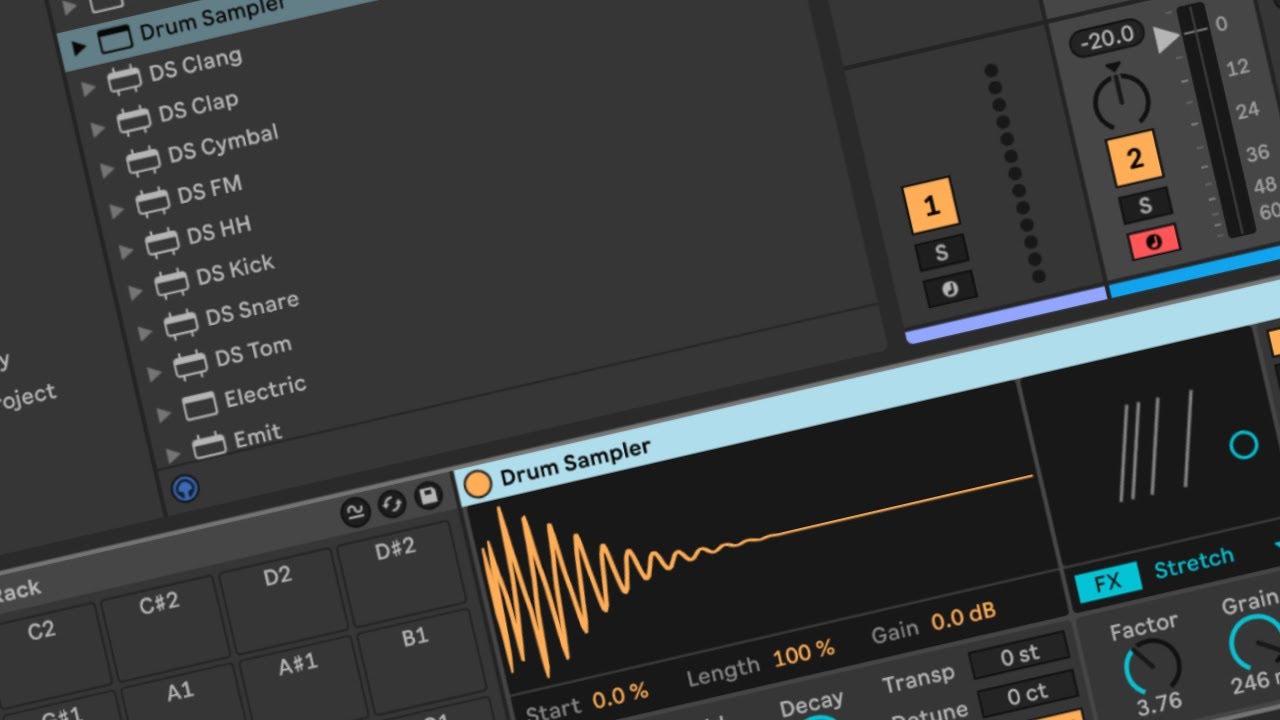This screenshot has width=1280, height=720.
Task: Click the Factor knob
Action: click(x=1153, y=667)
